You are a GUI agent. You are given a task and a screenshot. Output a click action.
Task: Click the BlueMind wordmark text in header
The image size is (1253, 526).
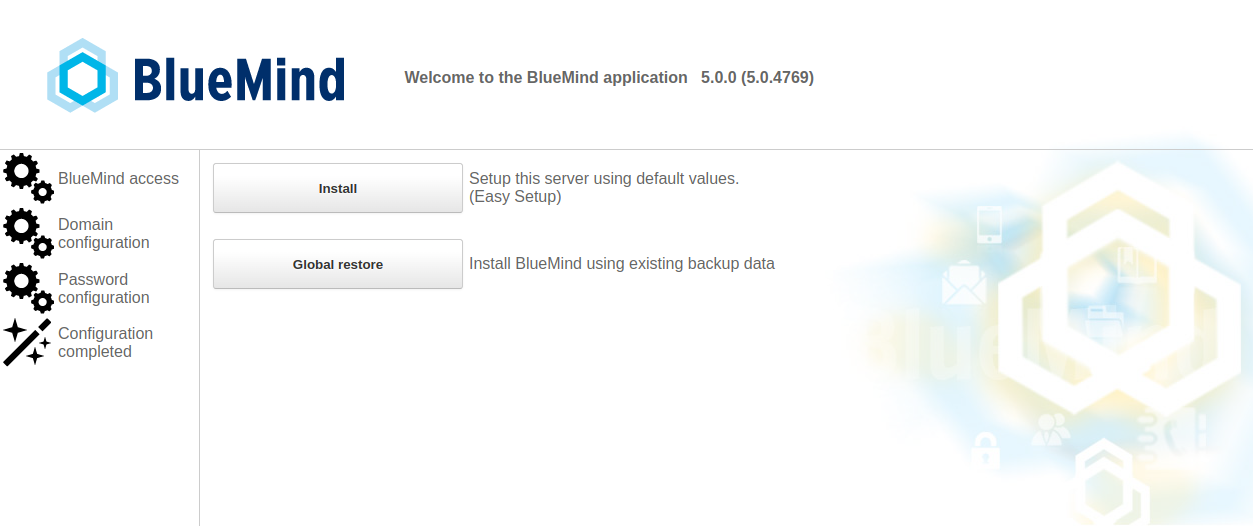[x=238, y=79]
